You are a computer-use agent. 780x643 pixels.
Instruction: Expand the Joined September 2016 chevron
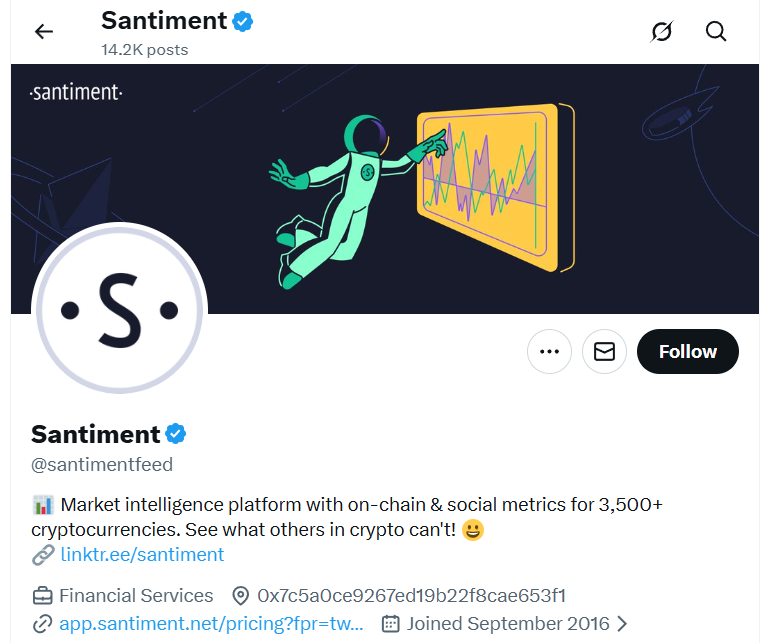(x=622, y=624)
